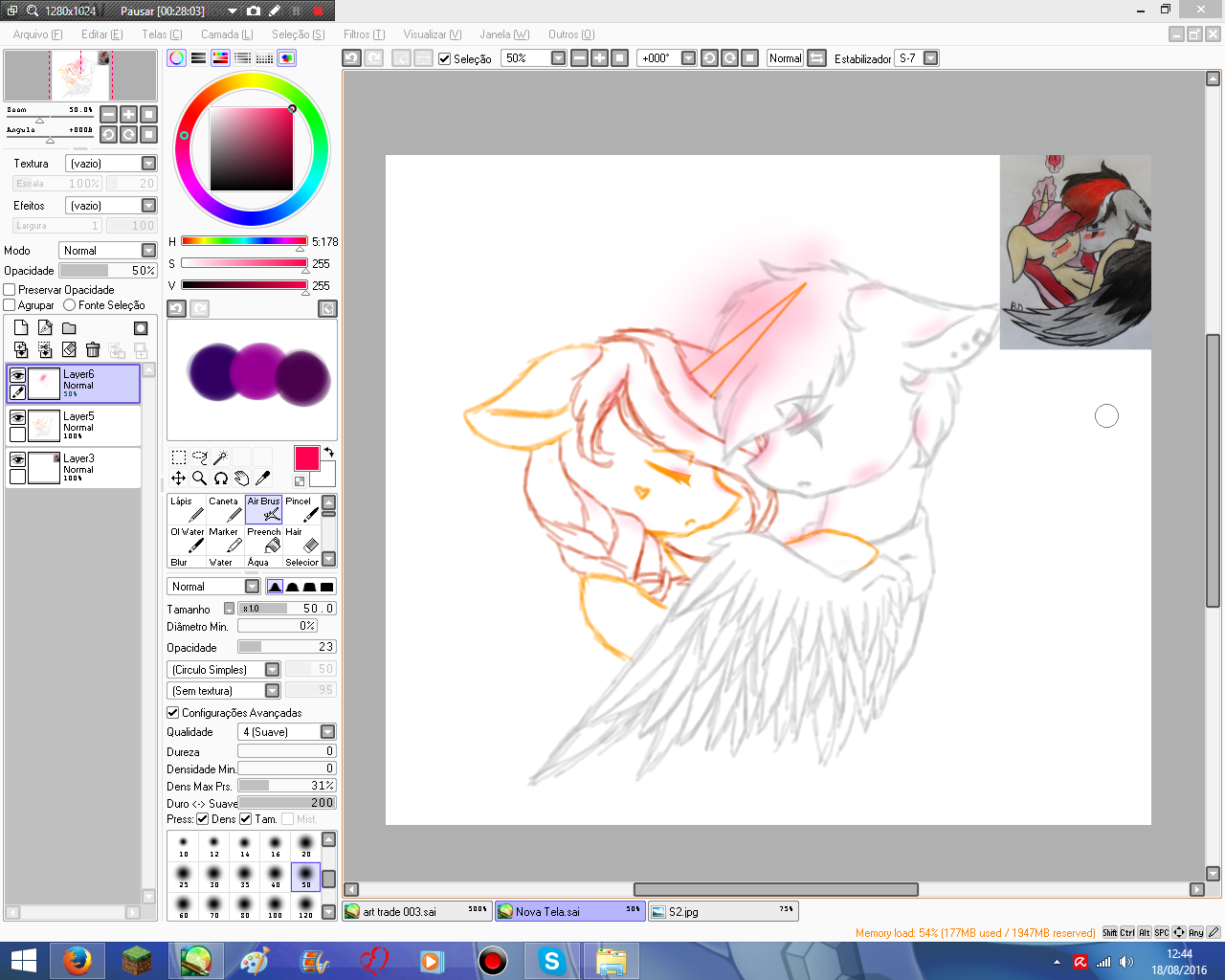Delete the selected layer with trash icon
The height and width of the screenshot is (980, 1225).
(93, 350)
